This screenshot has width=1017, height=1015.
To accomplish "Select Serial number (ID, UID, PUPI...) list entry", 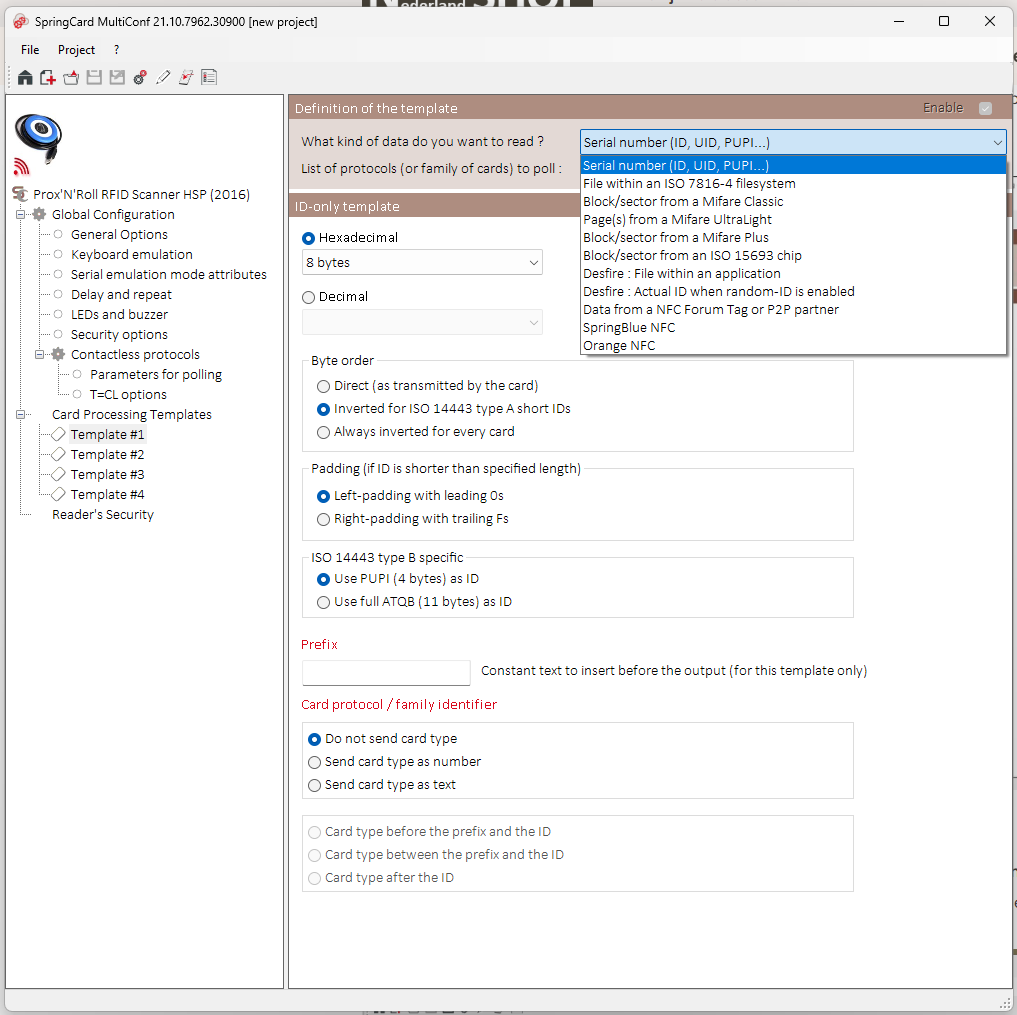I will click(x=793, y=165).
